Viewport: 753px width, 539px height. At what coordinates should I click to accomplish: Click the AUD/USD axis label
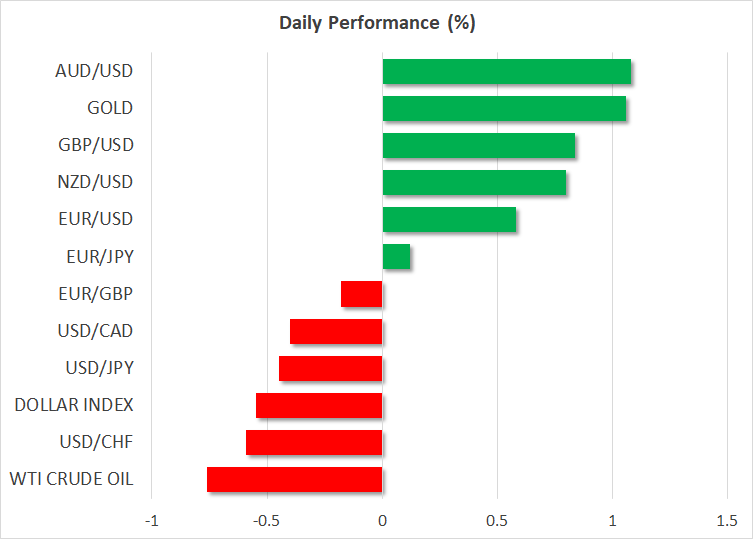tap(95, 72)
